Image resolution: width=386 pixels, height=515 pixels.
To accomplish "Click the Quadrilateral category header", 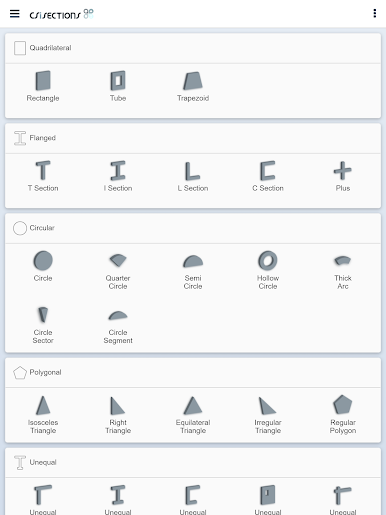I will (193, 48).
